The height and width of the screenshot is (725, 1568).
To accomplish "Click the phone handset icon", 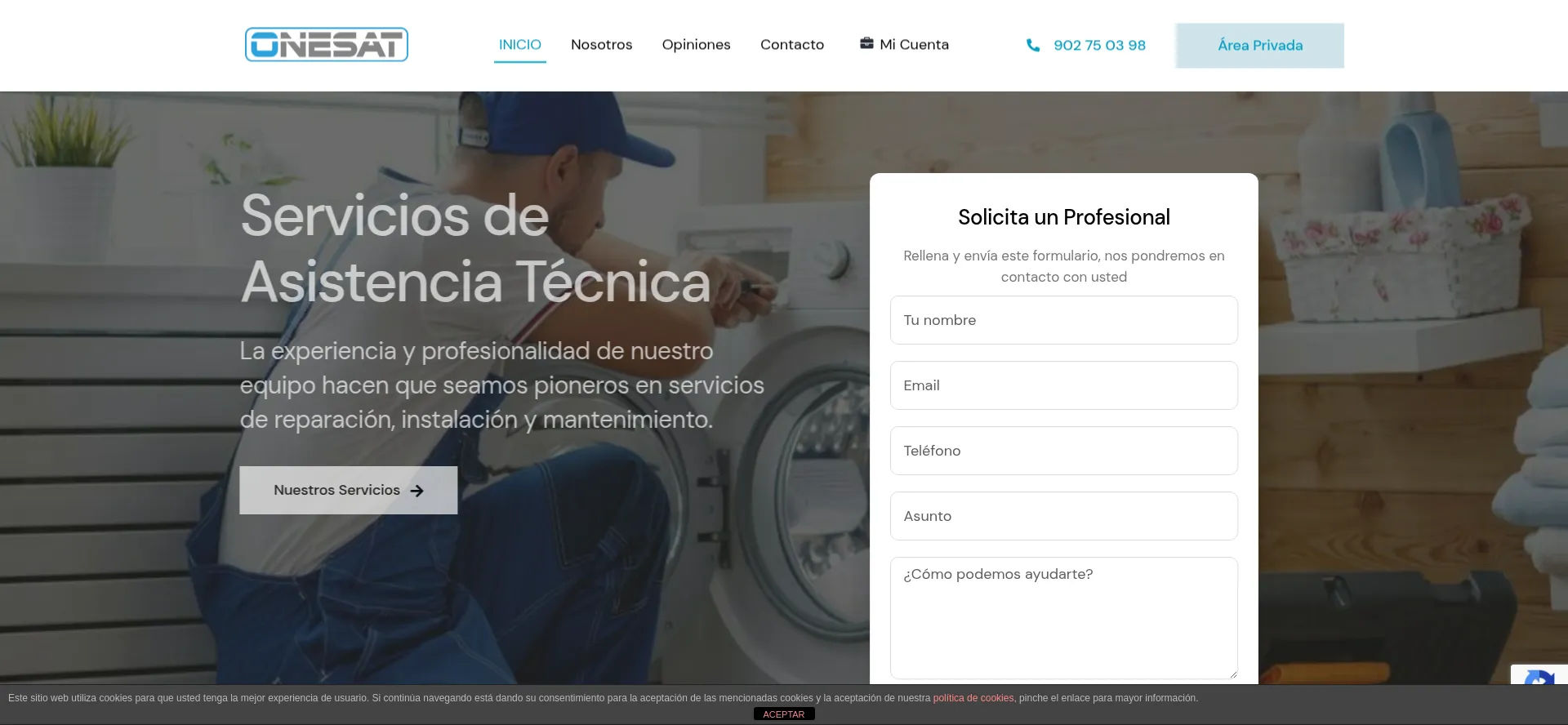I will coord(1033,46).
